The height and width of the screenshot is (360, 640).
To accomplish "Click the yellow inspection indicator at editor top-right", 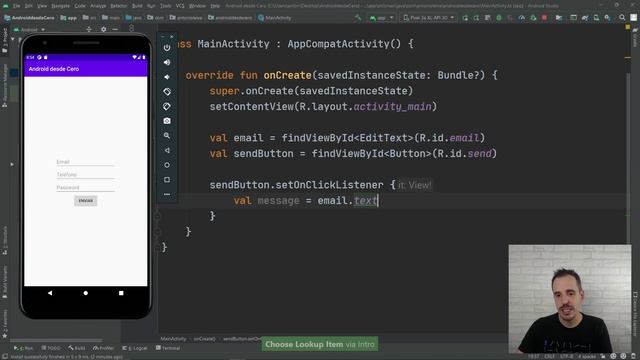I will (628, 27).
